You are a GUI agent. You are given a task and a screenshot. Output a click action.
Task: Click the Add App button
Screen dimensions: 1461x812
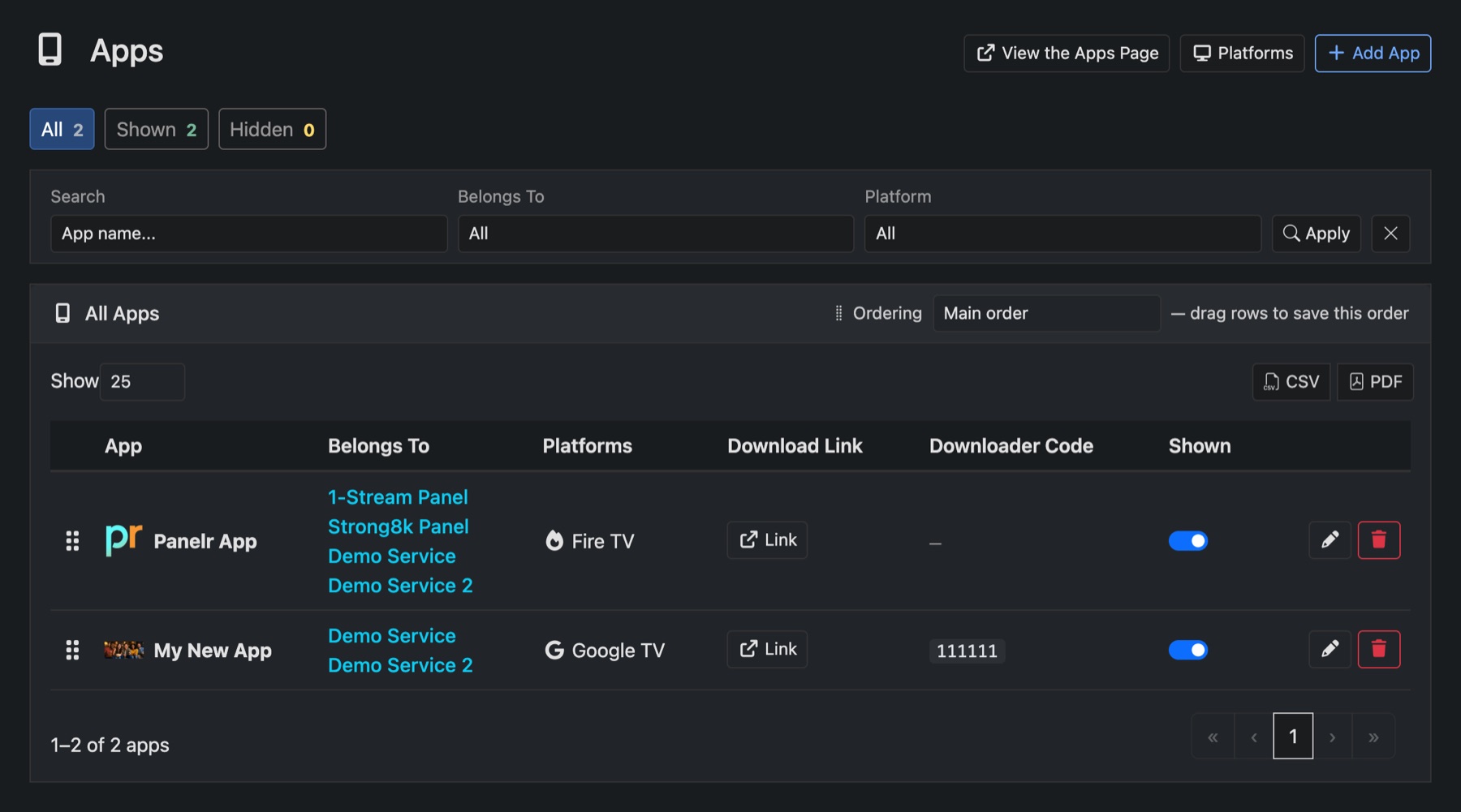[x=1373, y=54]
